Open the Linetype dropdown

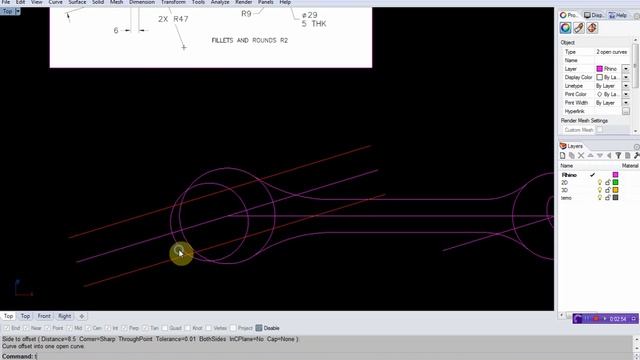click(626, 86)
